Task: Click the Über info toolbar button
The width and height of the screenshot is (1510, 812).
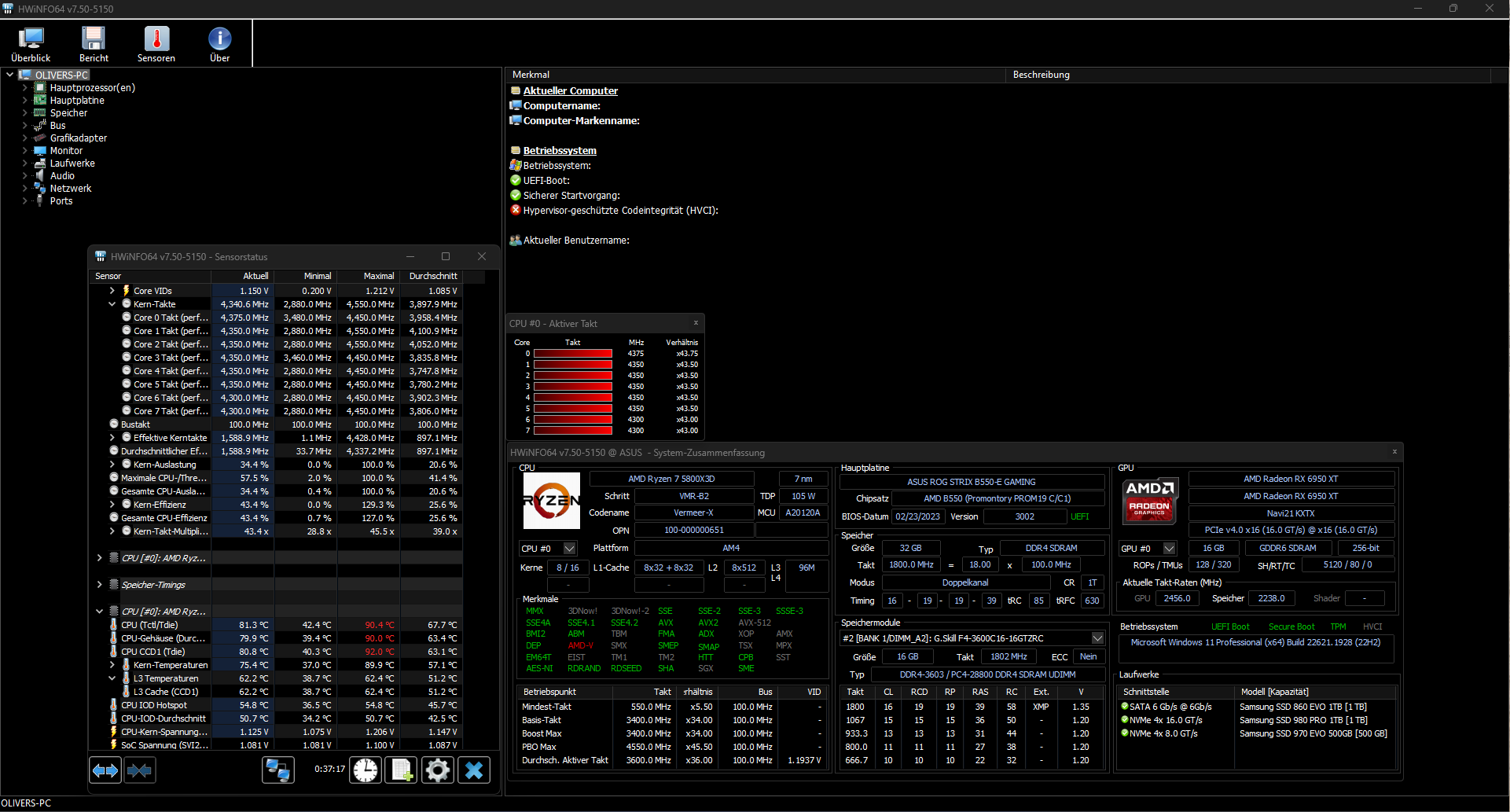Action: [220, 44]
